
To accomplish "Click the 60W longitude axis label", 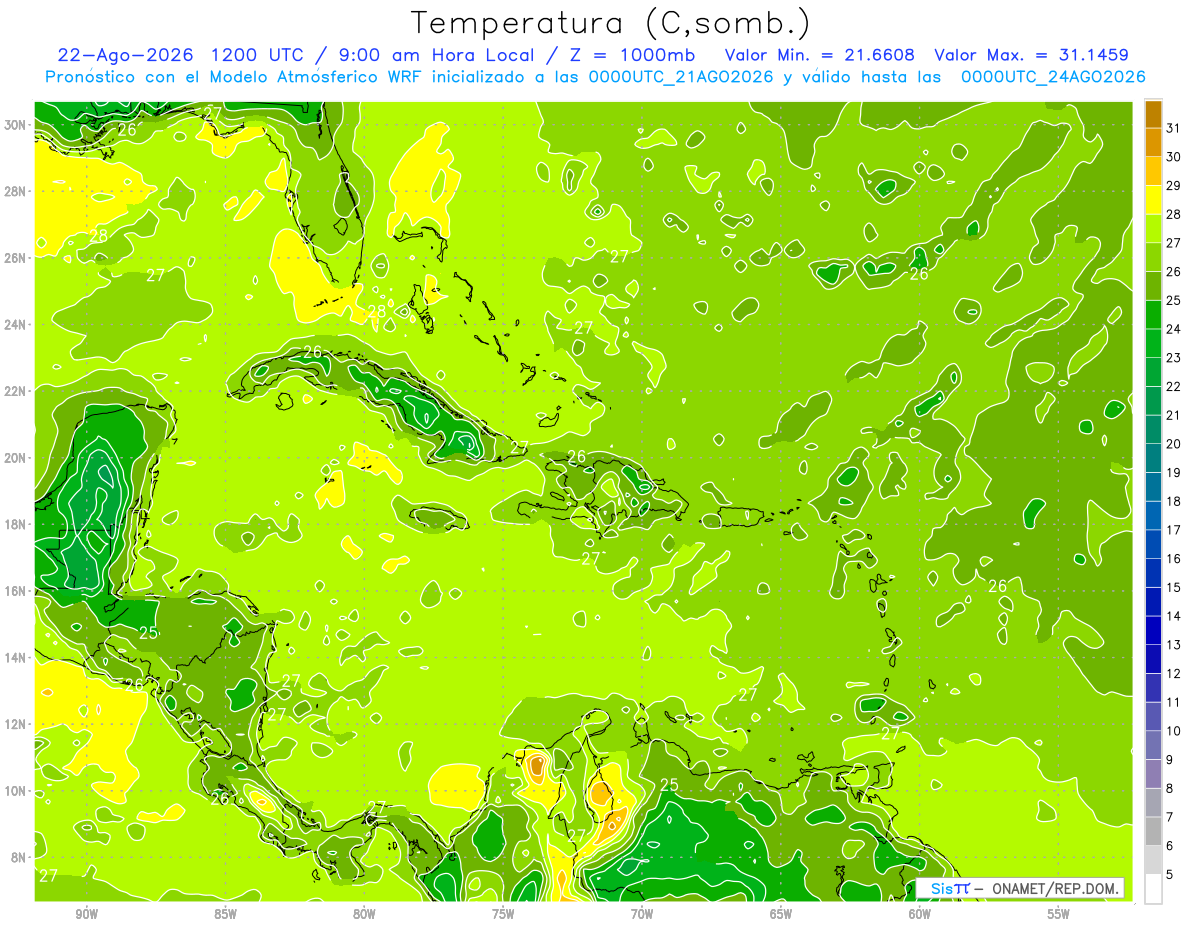I will (920, 914).
